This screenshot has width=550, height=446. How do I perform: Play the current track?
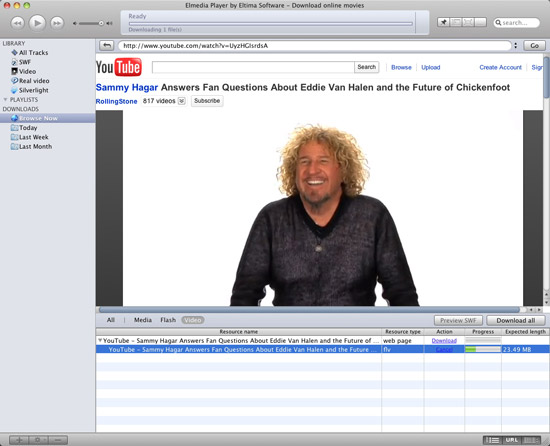37,23
